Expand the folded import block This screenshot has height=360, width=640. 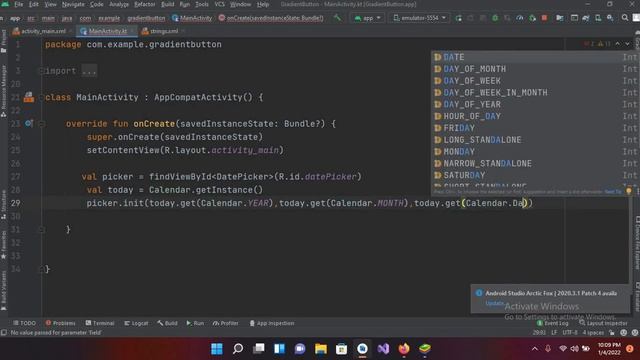pyautogui.click(x=89, y=71)
